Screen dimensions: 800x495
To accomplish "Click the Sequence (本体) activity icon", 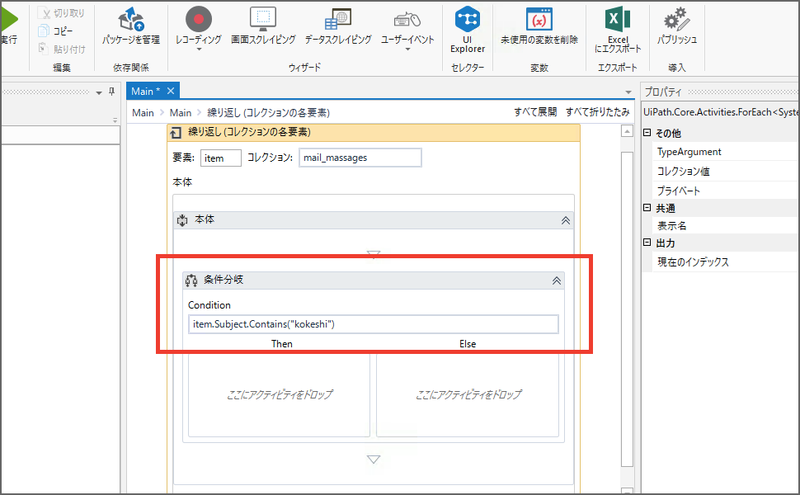I will point(182,220).
